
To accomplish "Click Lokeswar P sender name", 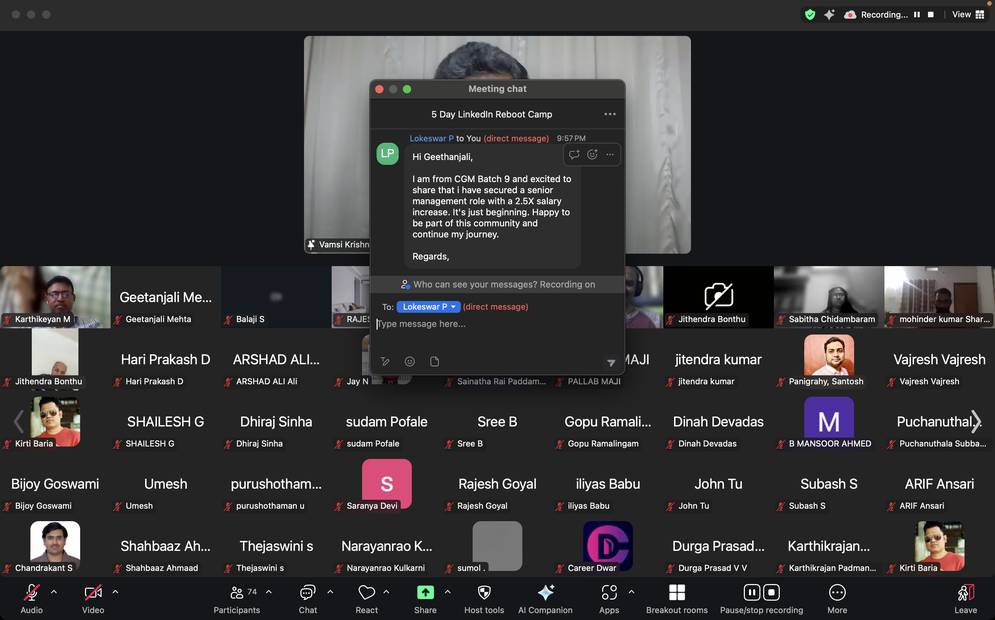I will point(432,138).
